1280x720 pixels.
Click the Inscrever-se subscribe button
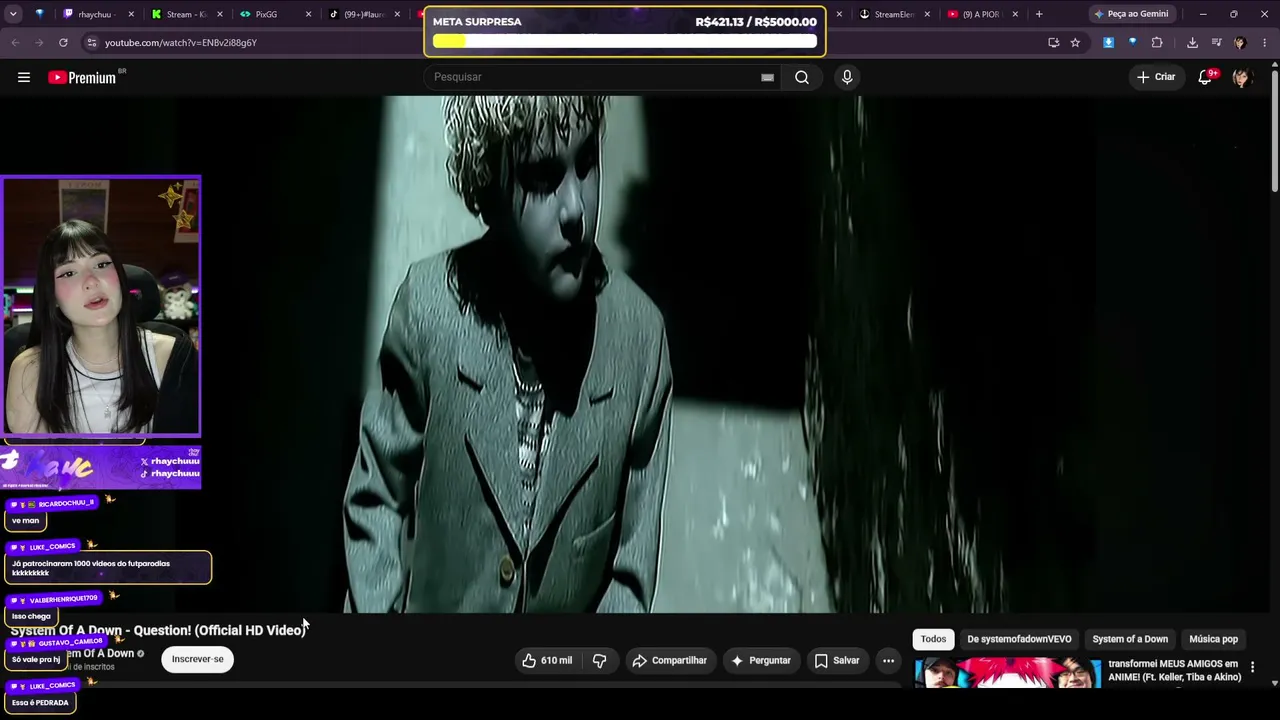[x=197, y=659]
